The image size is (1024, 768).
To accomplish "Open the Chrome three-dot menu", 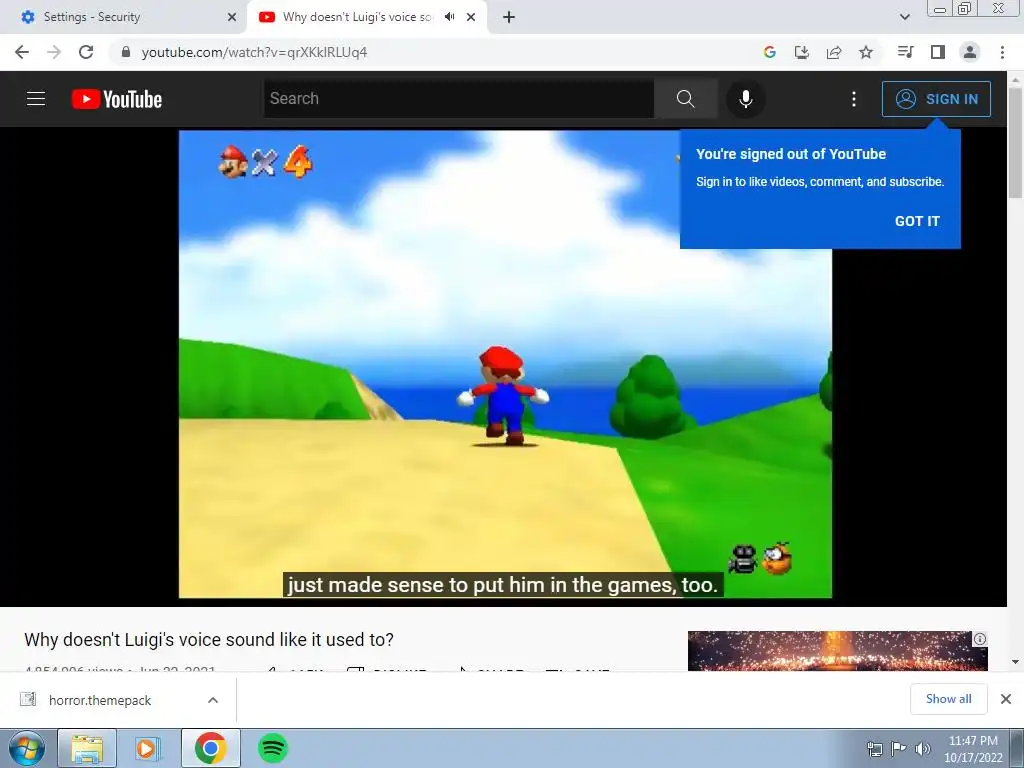I will (1002, 52).
